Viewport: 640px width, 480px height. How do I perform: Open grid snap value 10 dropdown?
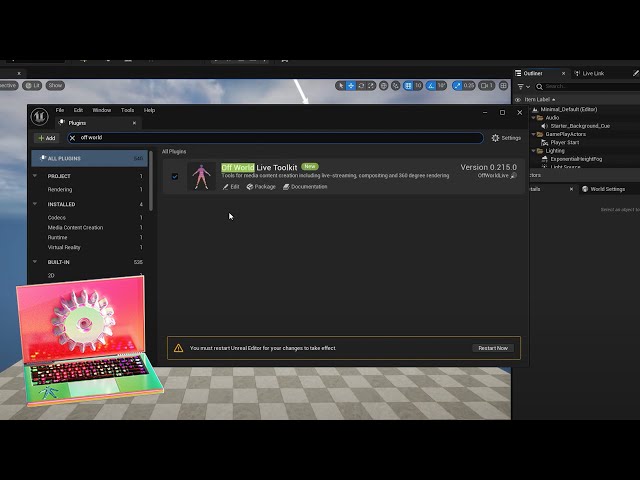click(x=418, y=86)
